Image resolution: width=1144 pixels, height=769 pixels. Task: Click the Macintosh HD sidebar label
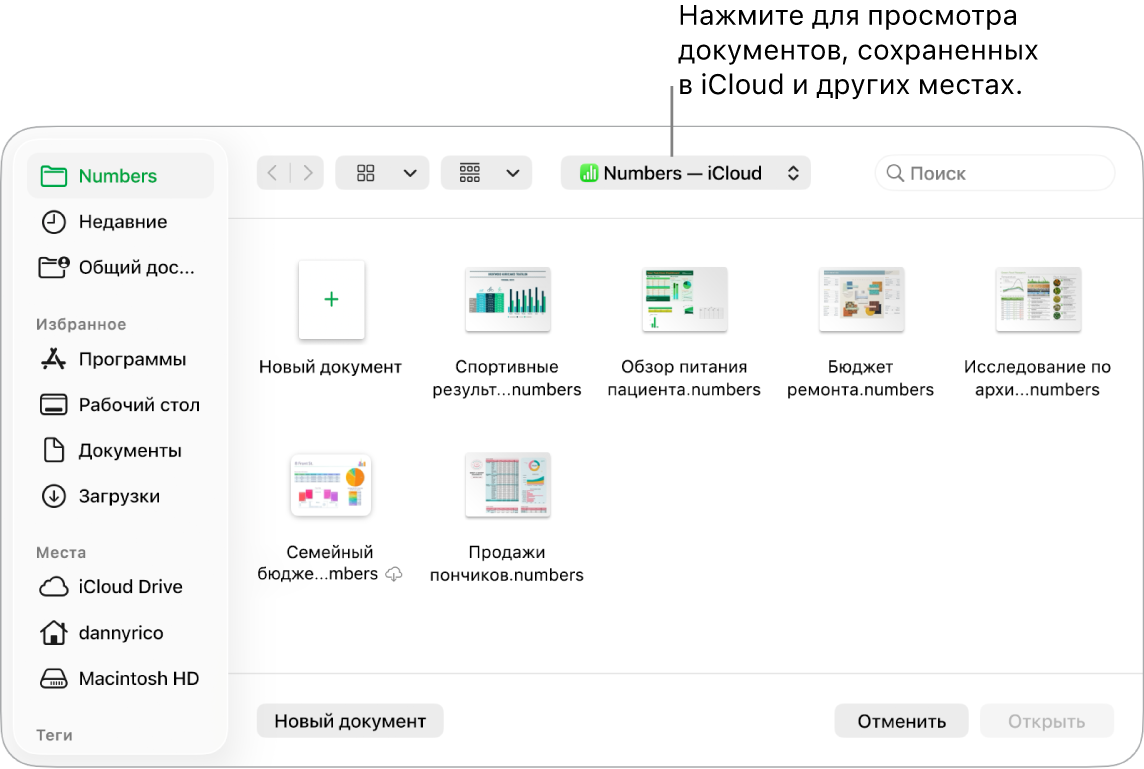(x=139, y=679)
